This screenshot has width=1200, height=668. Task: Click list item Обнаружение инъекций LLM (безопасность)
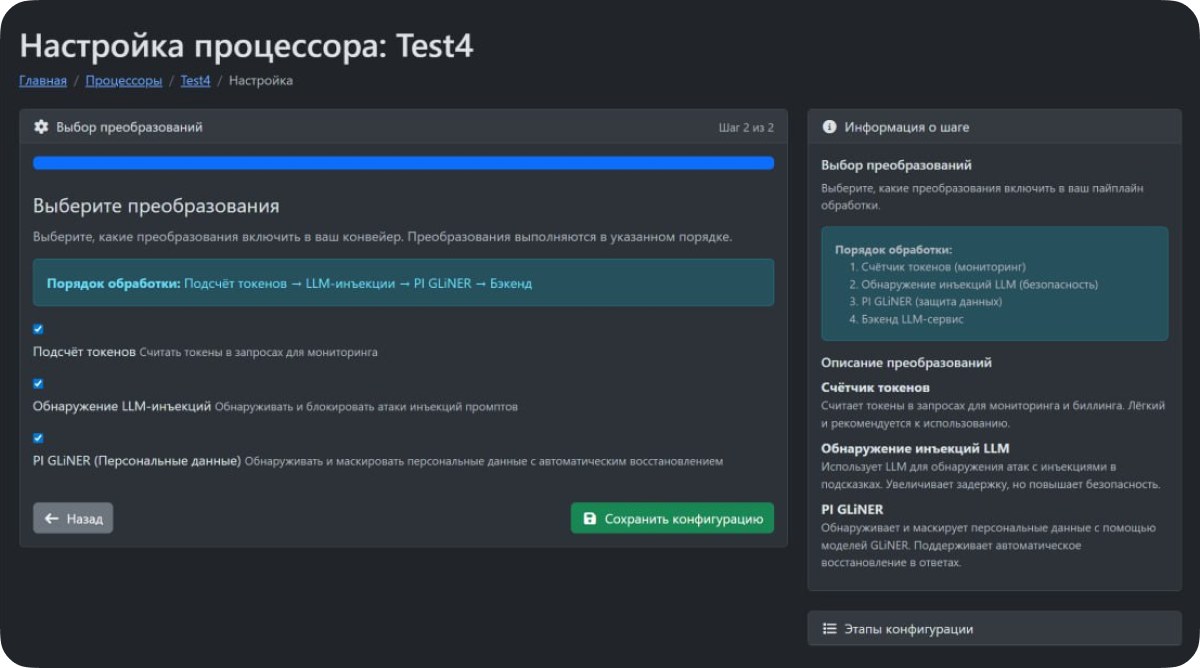click(979, 284)
